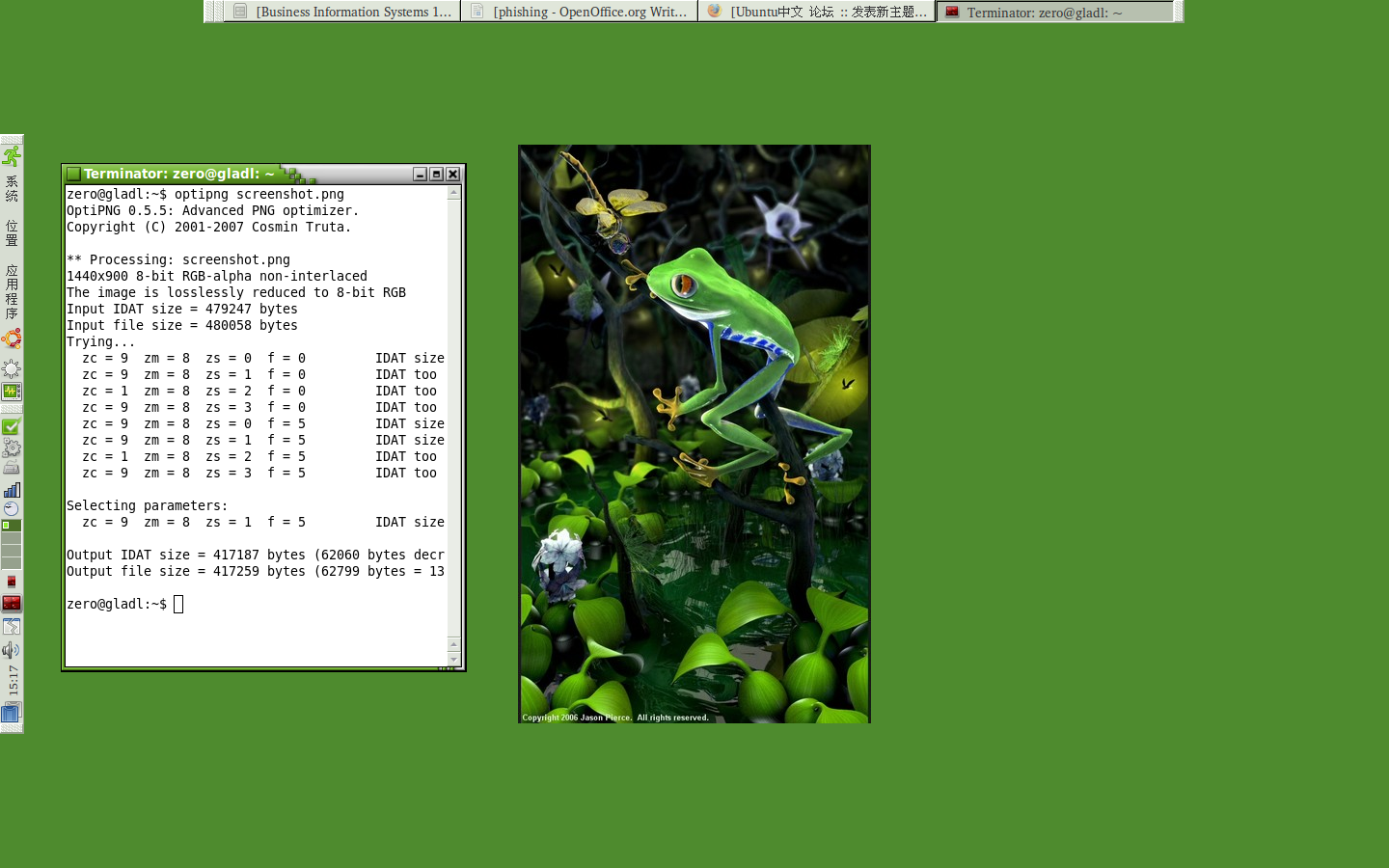Viewport: 1389px width, 868px height.
Task: Click the 15:17 clock applet
Action: tap(13, 680)
